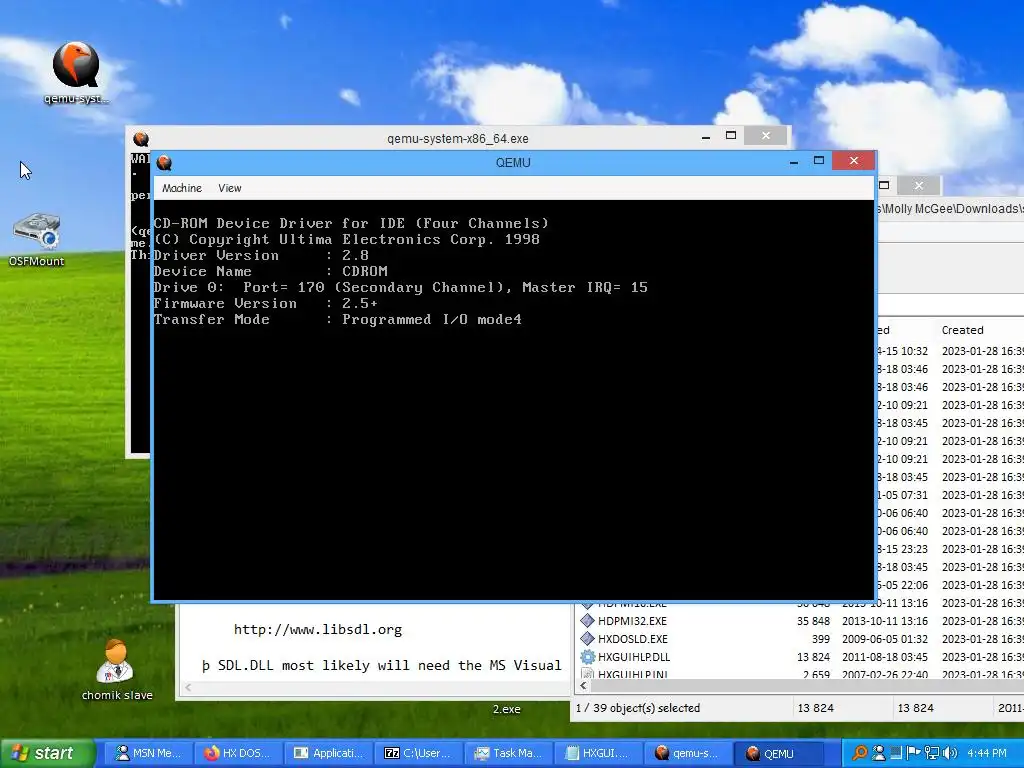Click the qemu-system-x86_64.exe window icon
Viewport: 1024px width, 768px height.
(141, 138)
